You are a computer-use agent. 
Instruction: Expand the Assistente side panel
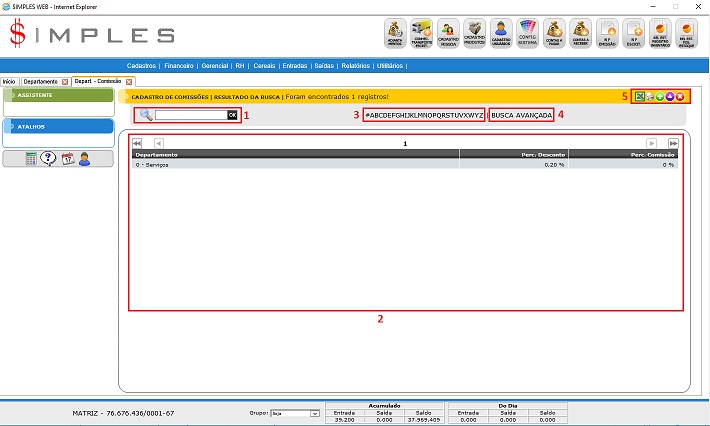coord(58,95)
